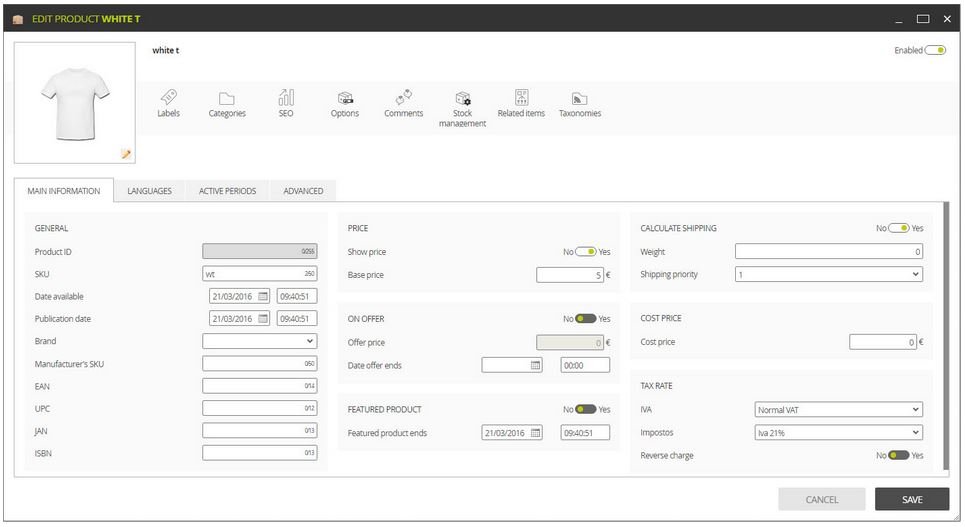
Task: Switch to the Main Information tab
Action: (64, 191)
